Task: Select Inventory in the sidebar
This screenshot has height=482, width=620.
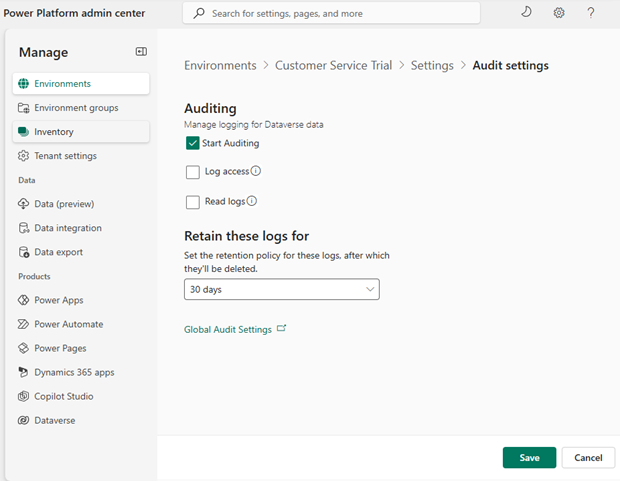Action: (x=81, y=132)
